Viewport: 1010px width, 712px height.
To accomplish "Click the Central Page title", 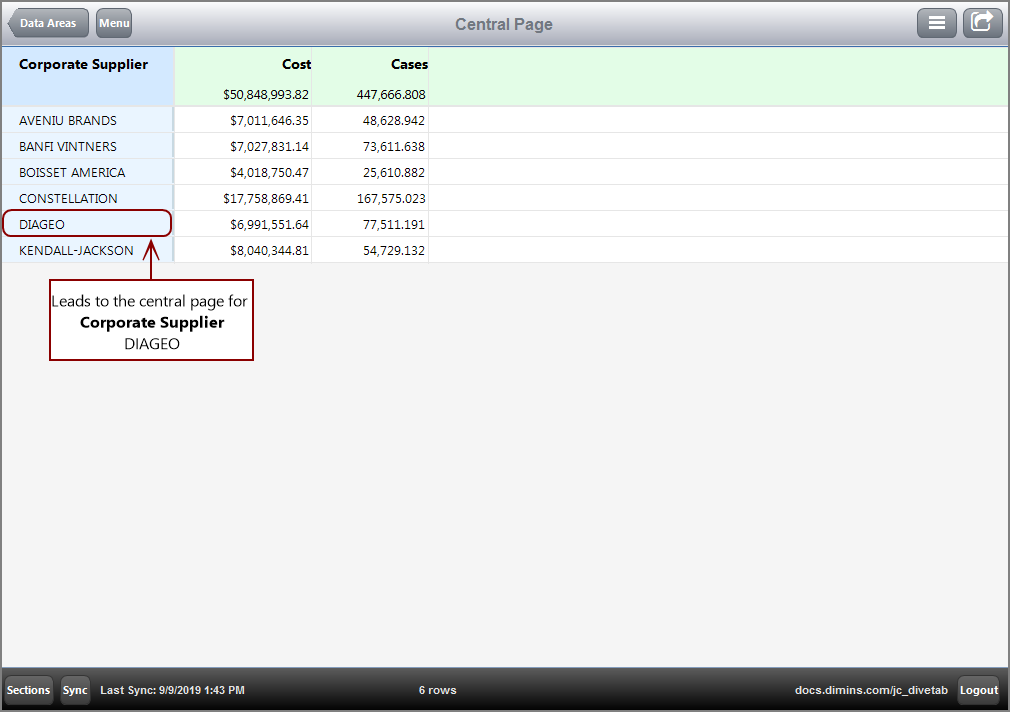I will point(504,24).
